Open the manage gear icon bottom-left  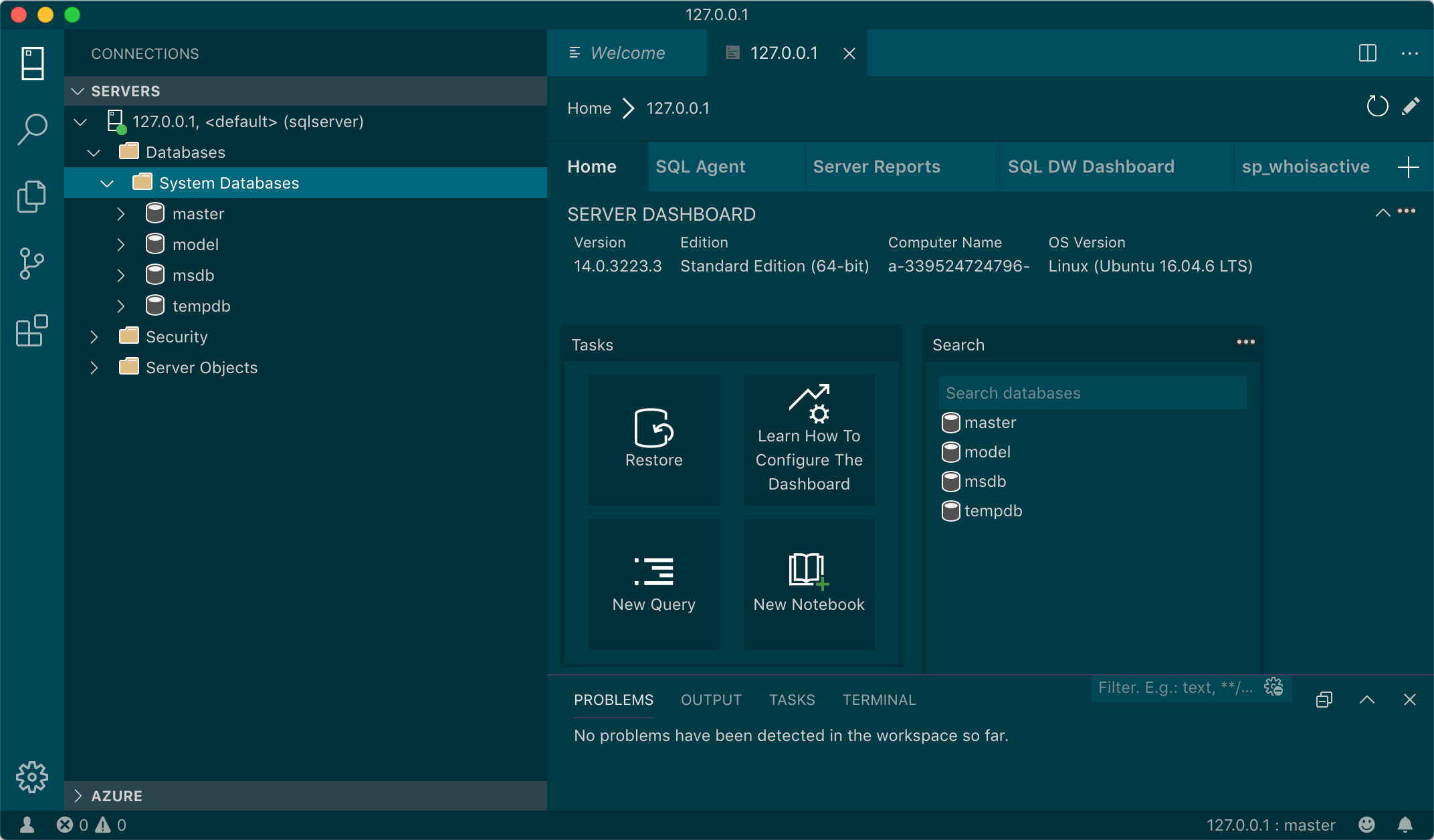click(x=32, y=777)
